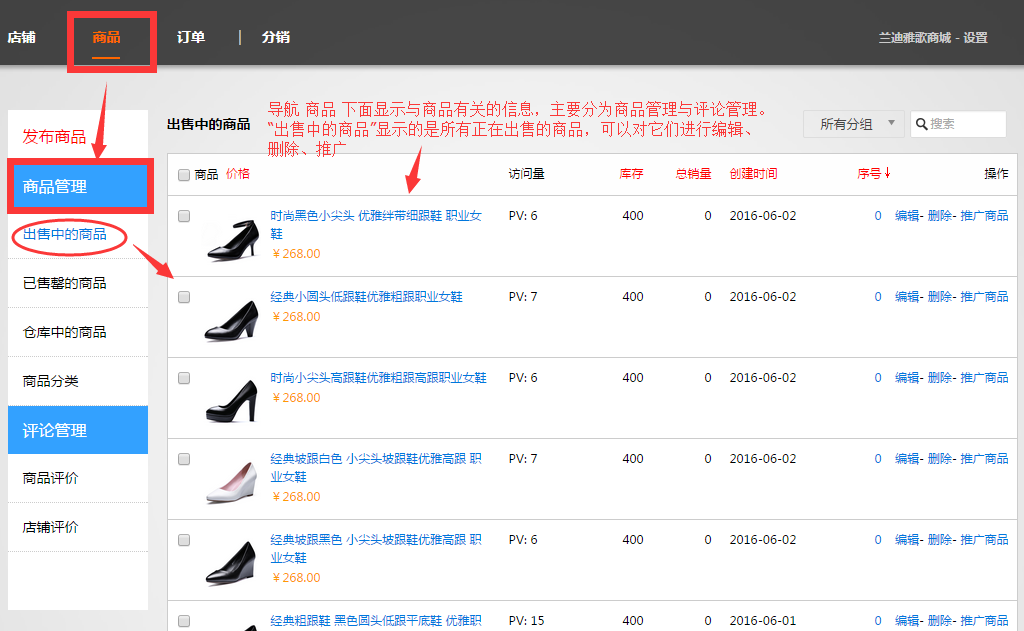This screenshot has width=1024, height=631.
Task: Open 经典坡跟白色 小尖头坡跟鞋 product link
Action: pos(376,468)
